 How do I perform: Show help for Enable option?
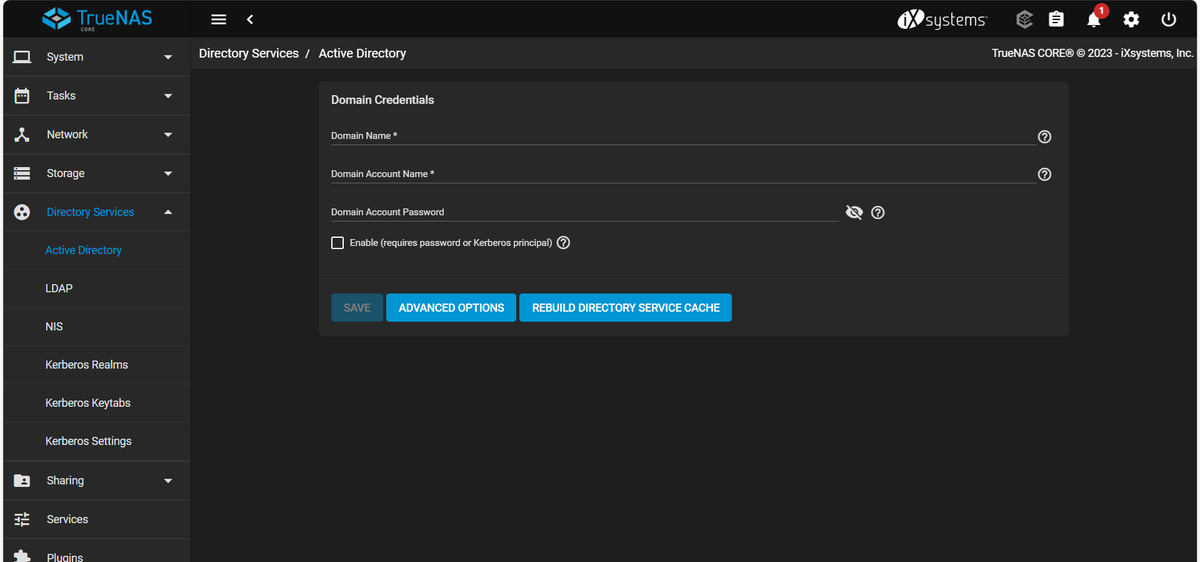point(563,243)
